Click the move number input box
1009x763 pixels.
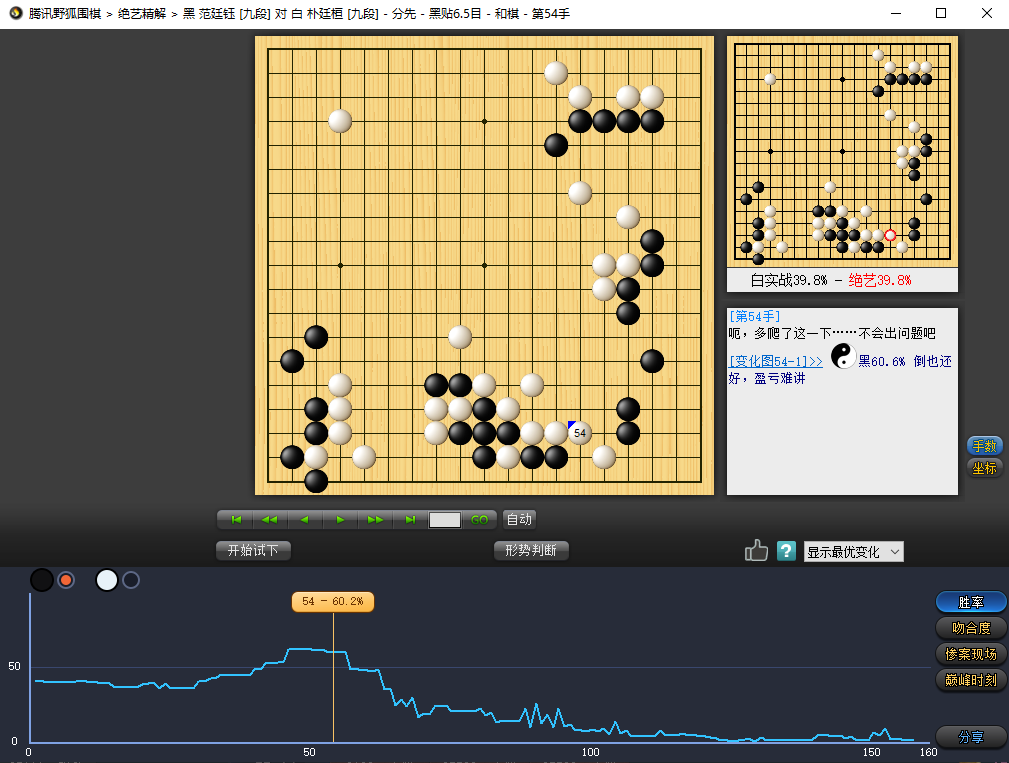click(x=445, y=520)
